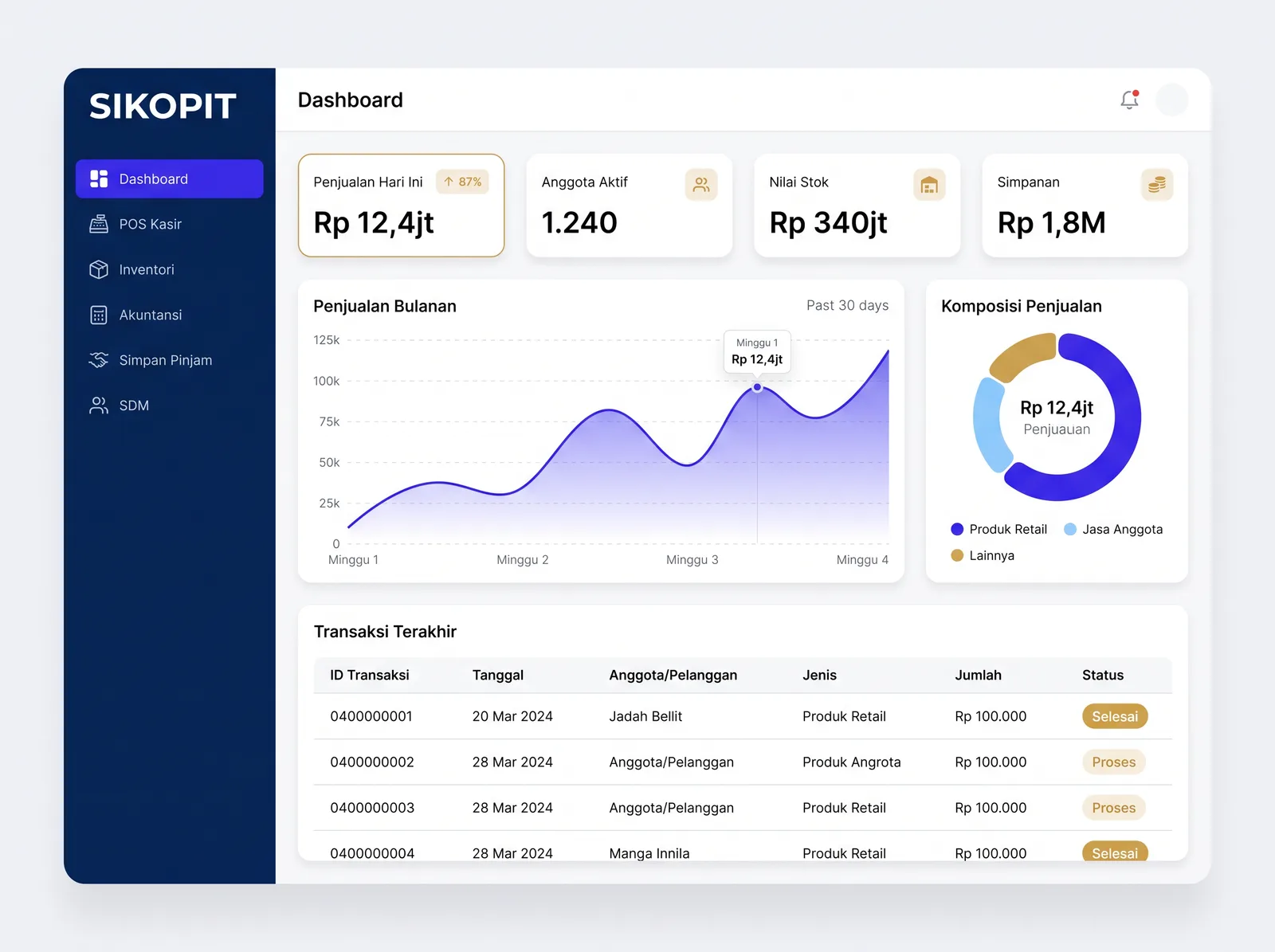Click the Simpan Pinjam handshake icon
The height and width of the screenshot is (952, 1275).
99,360
